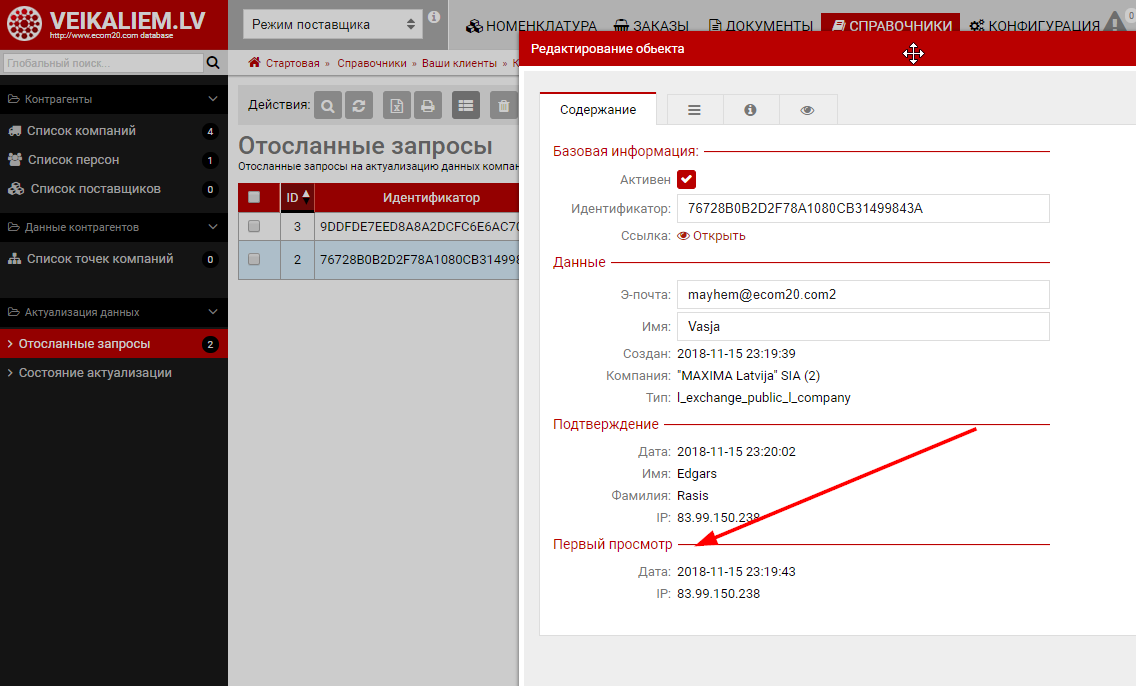Click the list view icon in actions
Screen dimensions: 1136x686
[465, 105]
